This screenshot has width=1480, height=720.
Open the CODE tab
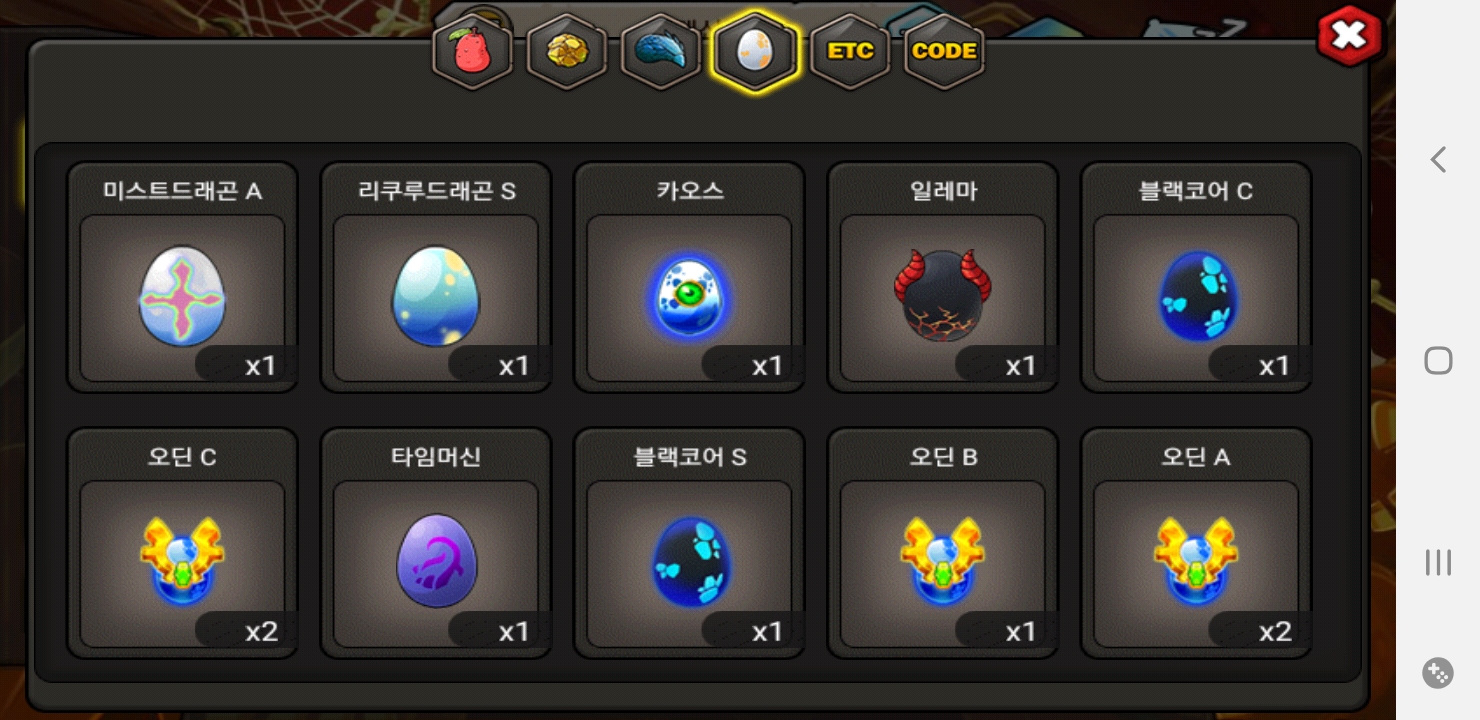point(944,51)
